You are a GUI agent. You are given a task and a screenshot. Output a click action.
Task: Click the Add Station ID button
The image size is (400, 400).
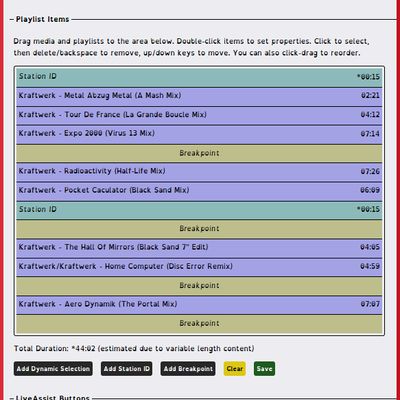127,369
